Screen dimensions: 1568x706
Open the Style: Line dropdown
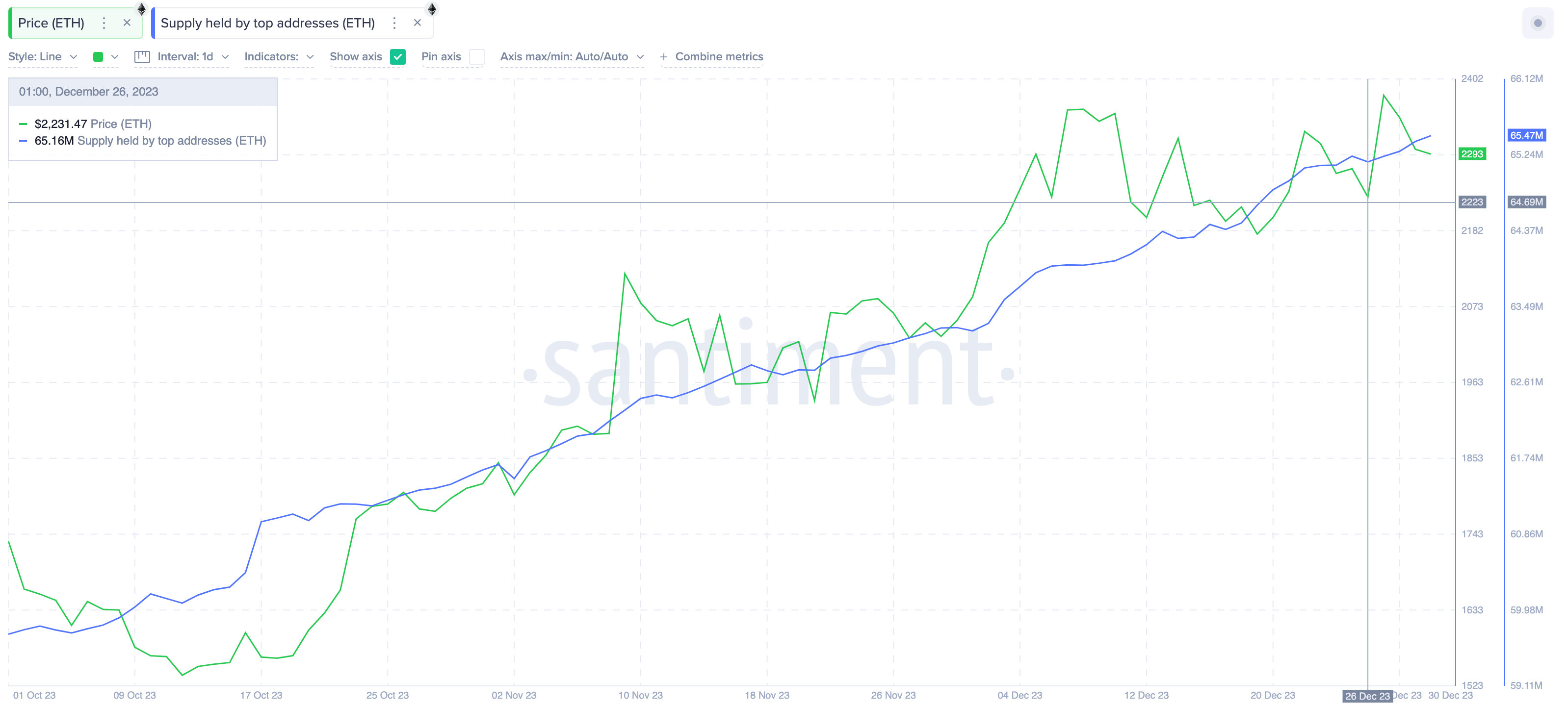[x=43, y=56]
